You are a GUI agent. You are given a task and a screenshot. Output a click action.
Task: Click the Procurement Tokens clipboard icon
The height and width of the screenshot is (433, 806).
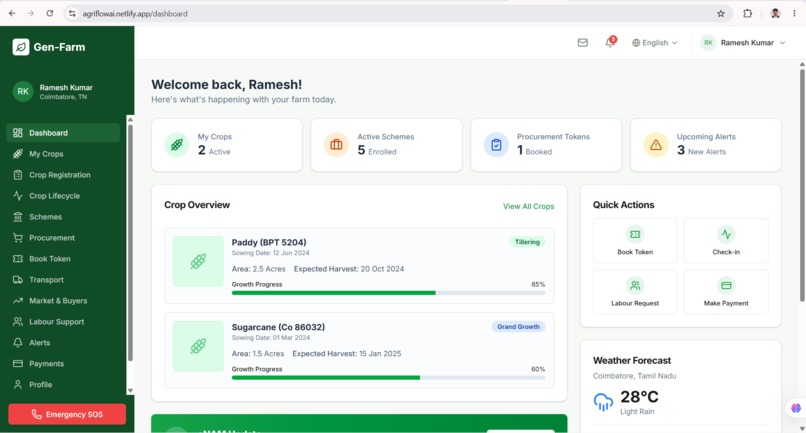point(496,145)
